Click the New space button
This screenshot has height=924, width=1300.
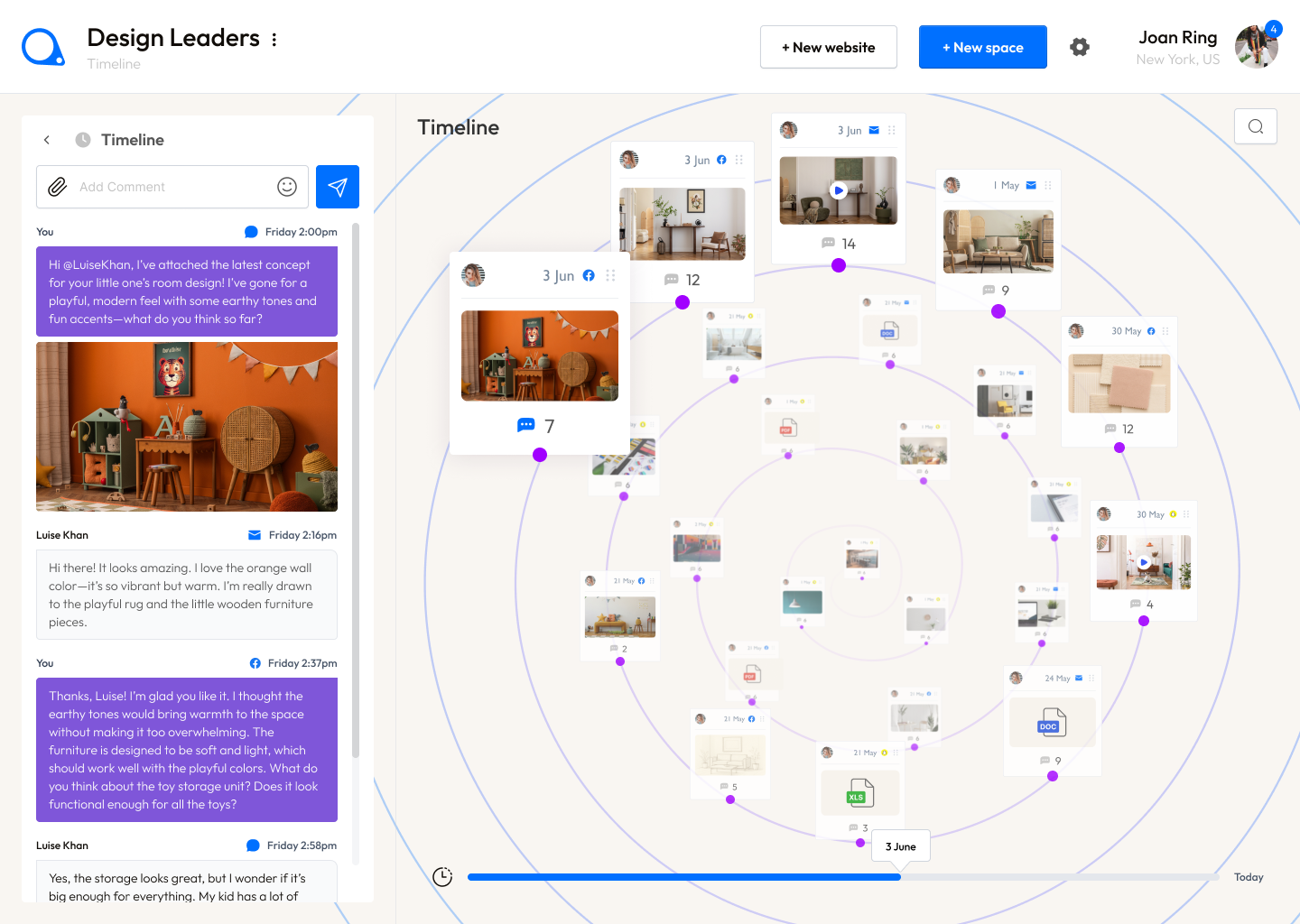[982, 47]
